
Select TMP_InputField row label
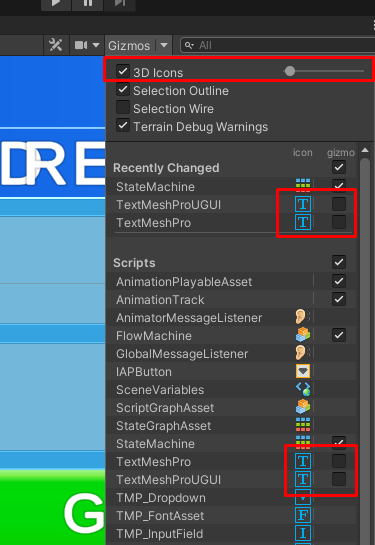(160, 534)
